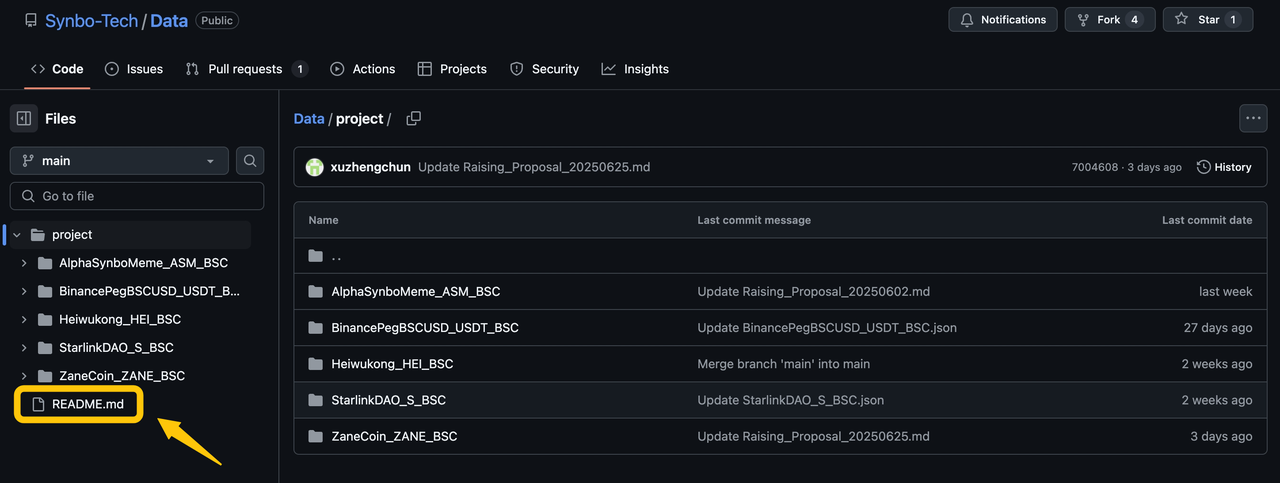Click the repository icon beside Synbo-Tech
Image resolution: width=1280 pixels, height=483 pixels.
(x=31, y=20)
